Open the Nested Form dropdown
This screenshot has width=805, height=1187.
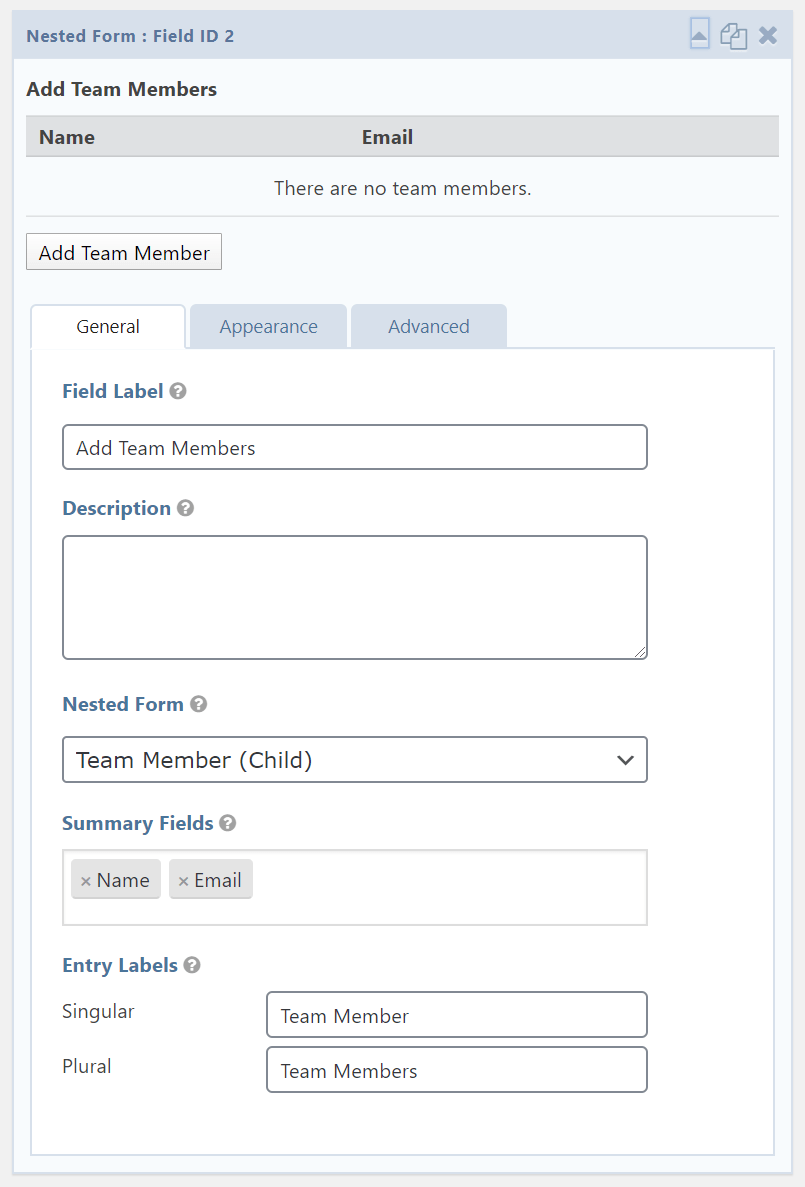(354, 760)
